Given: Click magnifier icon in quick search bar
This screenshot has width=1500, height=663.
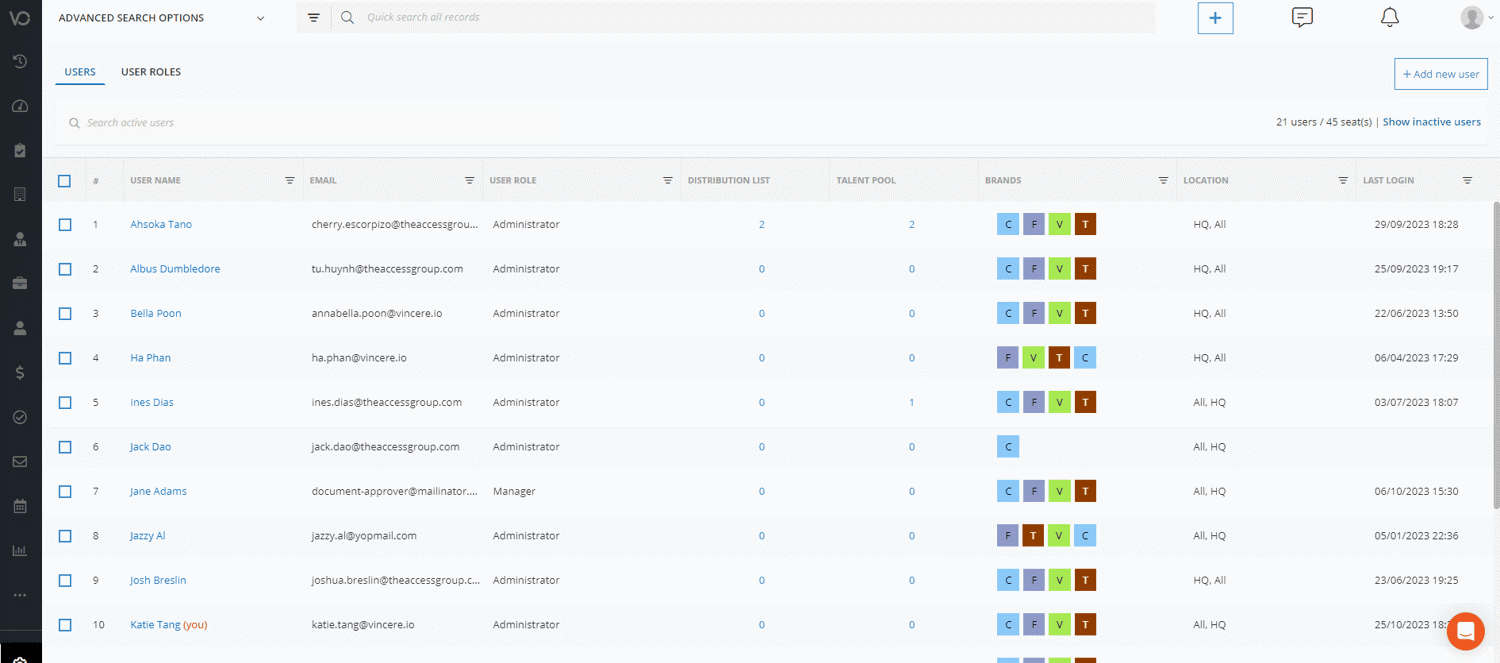Looking at the screenshot, I should coord(347,18).
